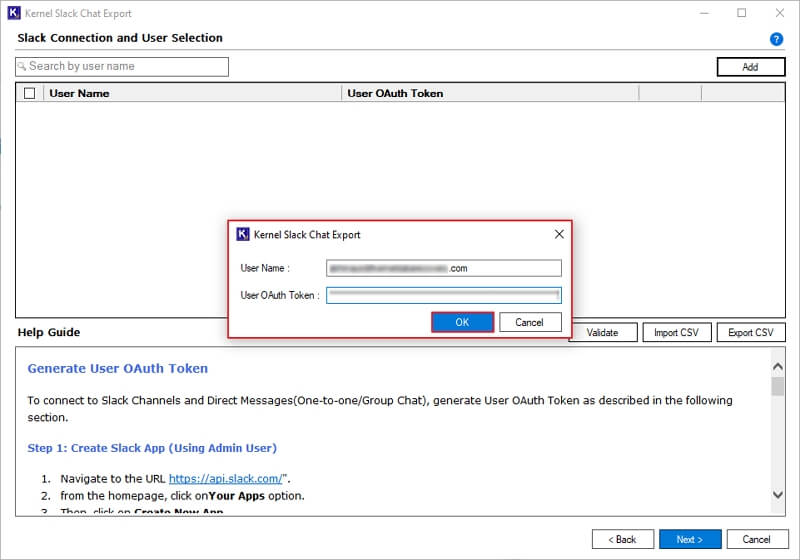
Task: Click the Kernel app icon in main title bar
Action: [14, 13]
